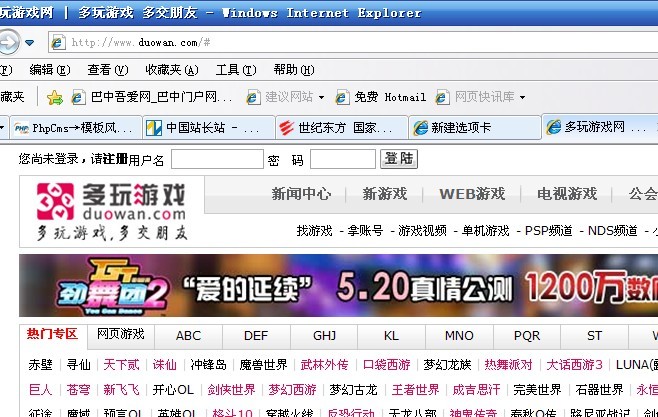Click the 登陆 login button
Screen dimensions: 658x417
[x=399, y=159]
